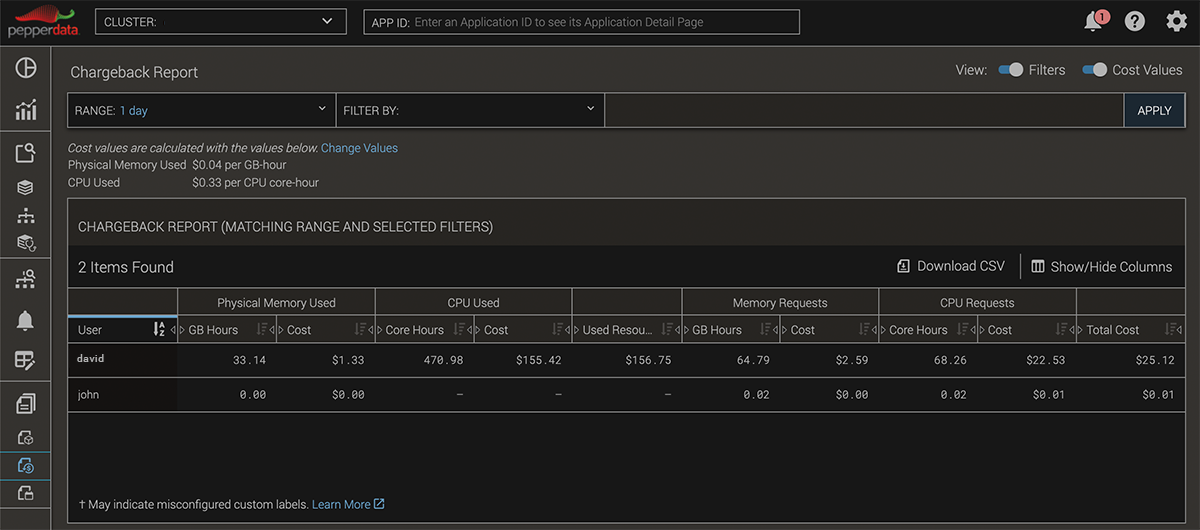1200x530 pixels.
Task: Click the bar chart trends sidebar icon
Action: point(26,109)
